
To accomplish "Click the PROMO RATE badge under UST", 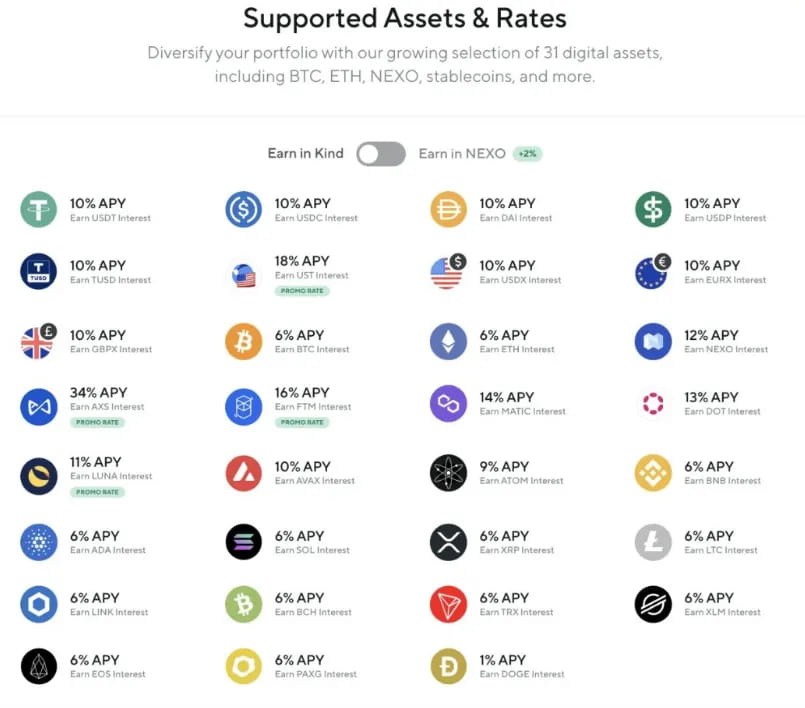I will coord(302,291).
